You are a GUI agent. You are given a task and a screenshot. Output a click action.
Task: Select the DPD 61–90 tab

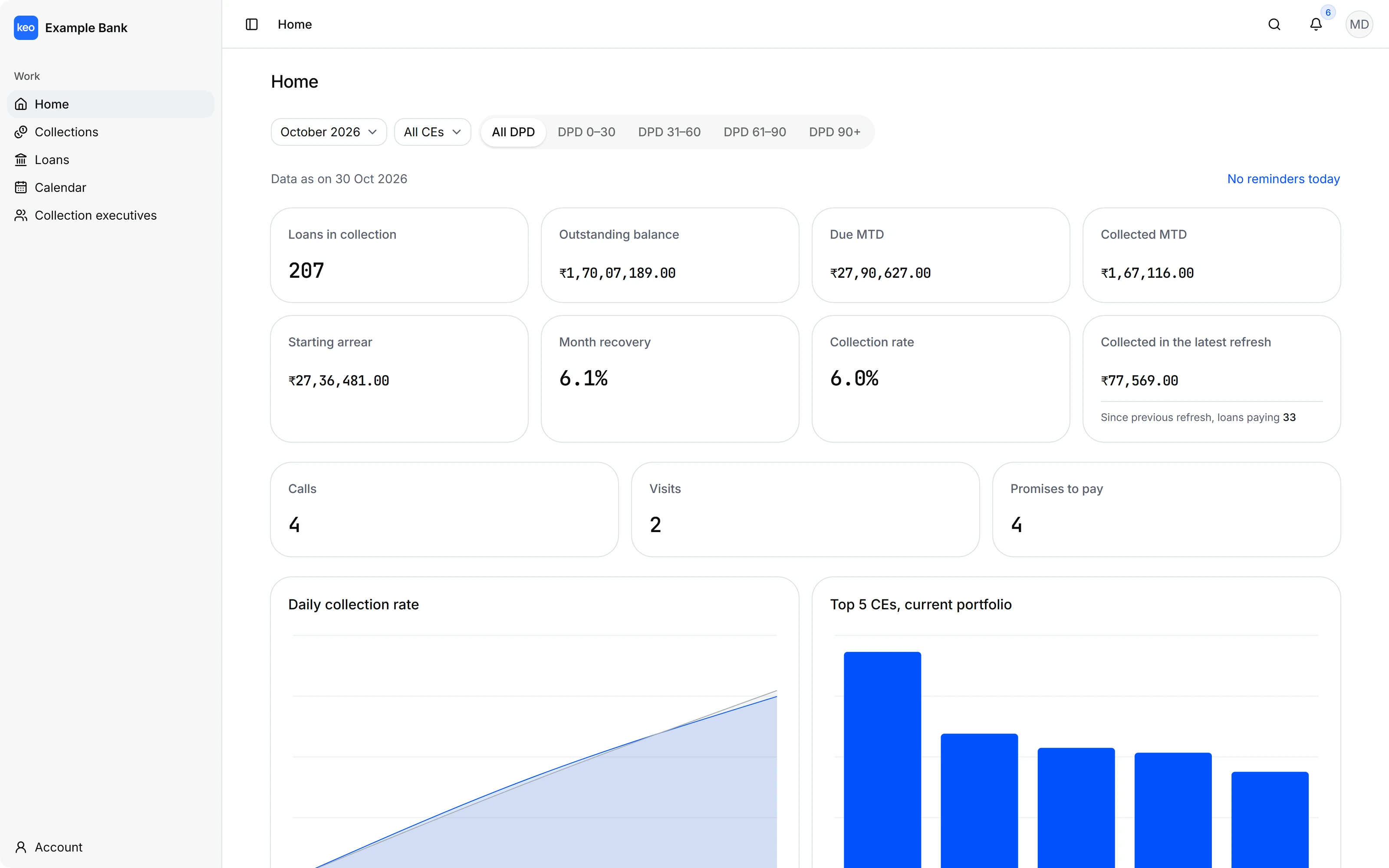tap(754, 132)
